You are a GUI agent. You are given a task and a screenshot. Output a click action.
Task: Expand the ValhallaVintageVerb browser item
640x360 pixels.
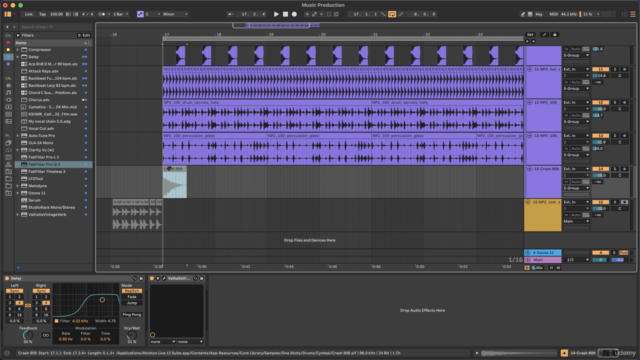coord(18,215)
